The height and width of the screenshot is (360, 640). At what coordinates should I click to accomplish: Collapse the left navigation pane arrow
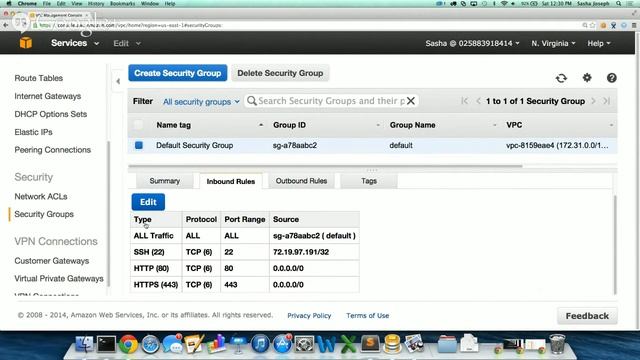coord(118,81)
